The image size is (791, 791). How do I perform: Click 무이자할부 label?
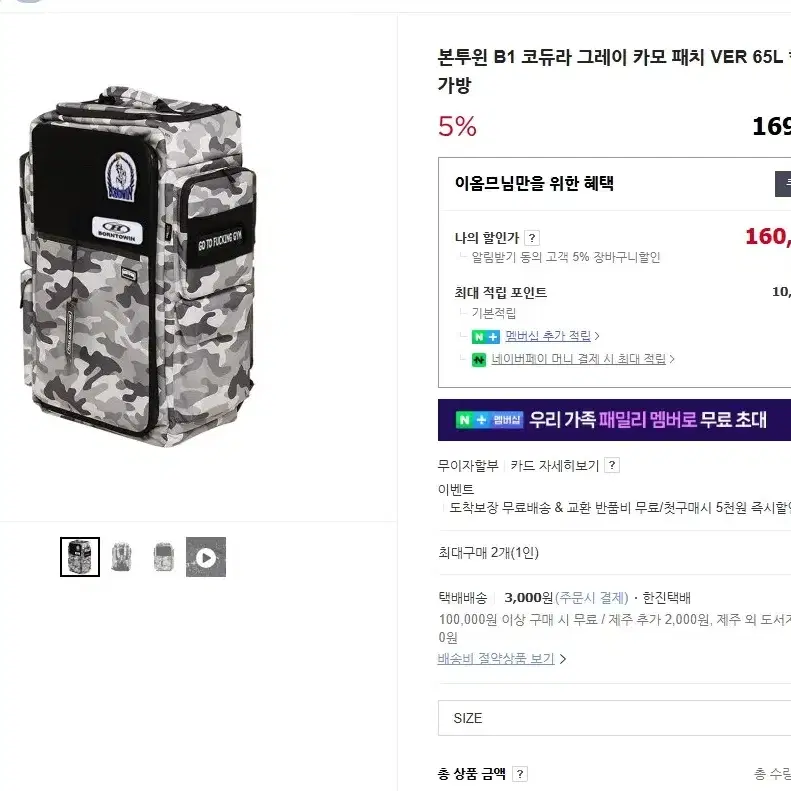coord(468,465)
